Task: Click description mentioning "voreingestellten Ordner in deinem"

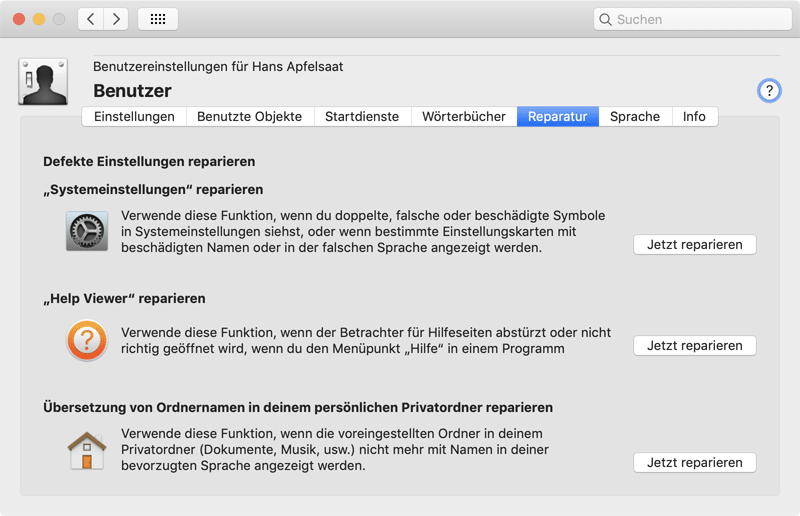Action: (335, 450)
